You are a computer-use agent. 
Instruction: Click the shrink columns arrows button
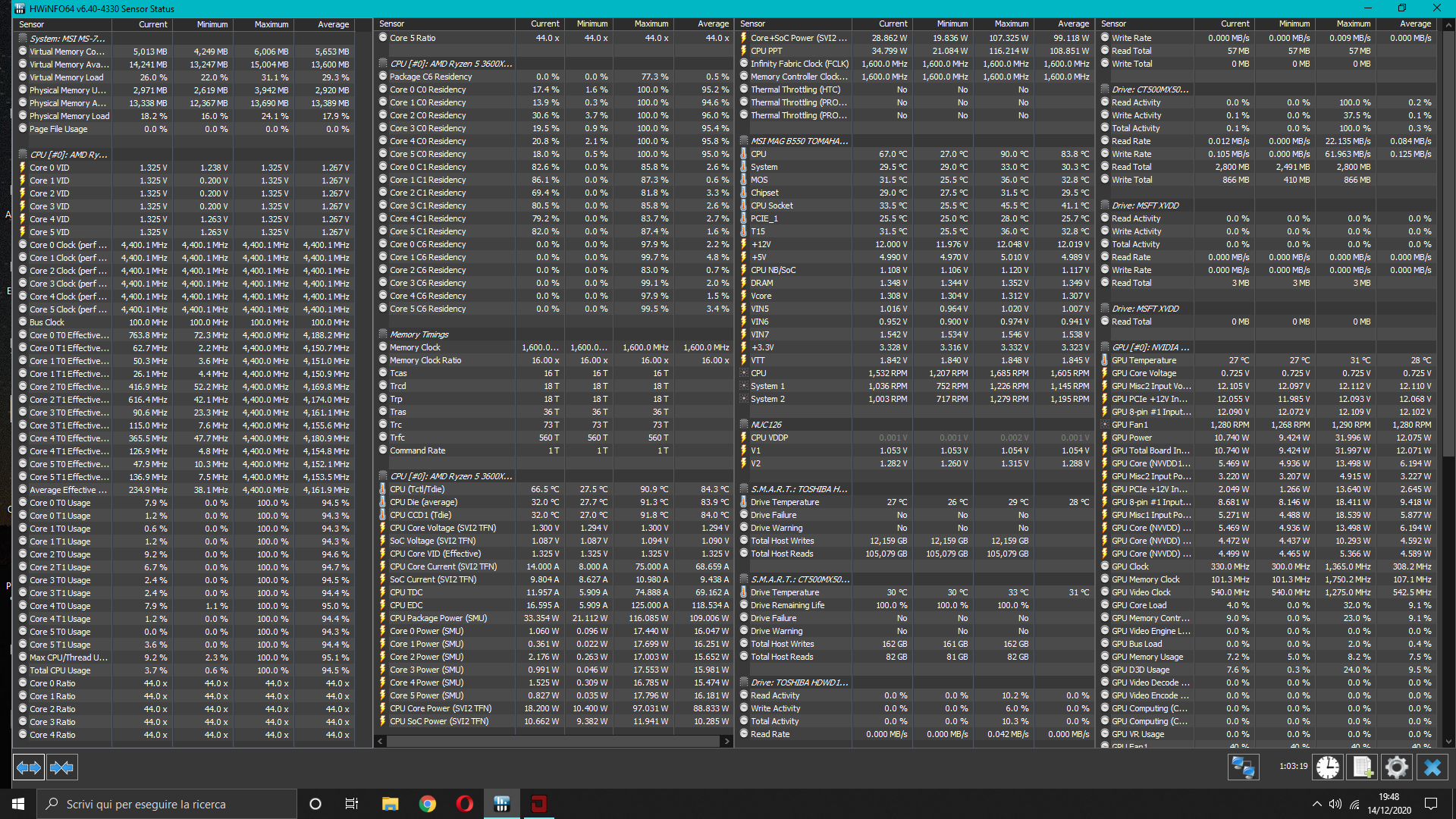(x=61, y=767)
